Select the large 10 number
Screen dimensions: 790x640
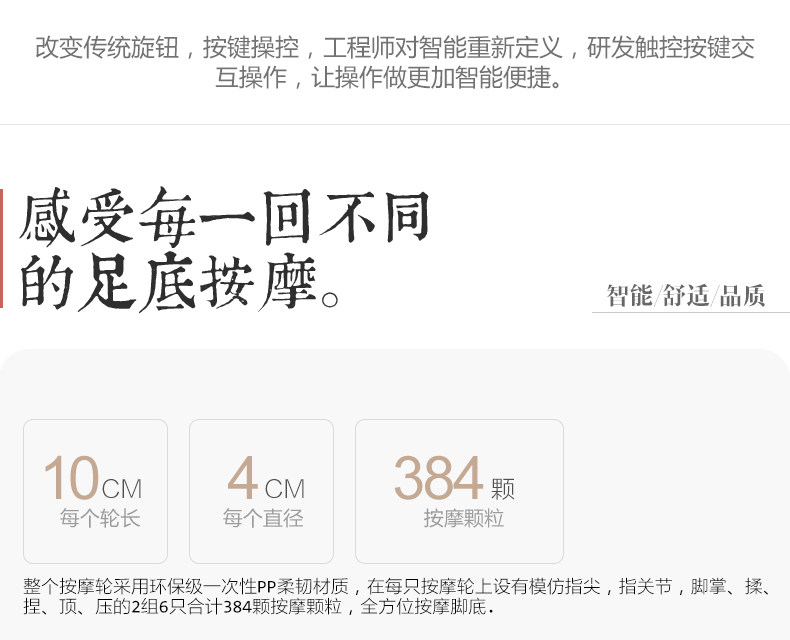pyautogui.click(x=72, y=477)
